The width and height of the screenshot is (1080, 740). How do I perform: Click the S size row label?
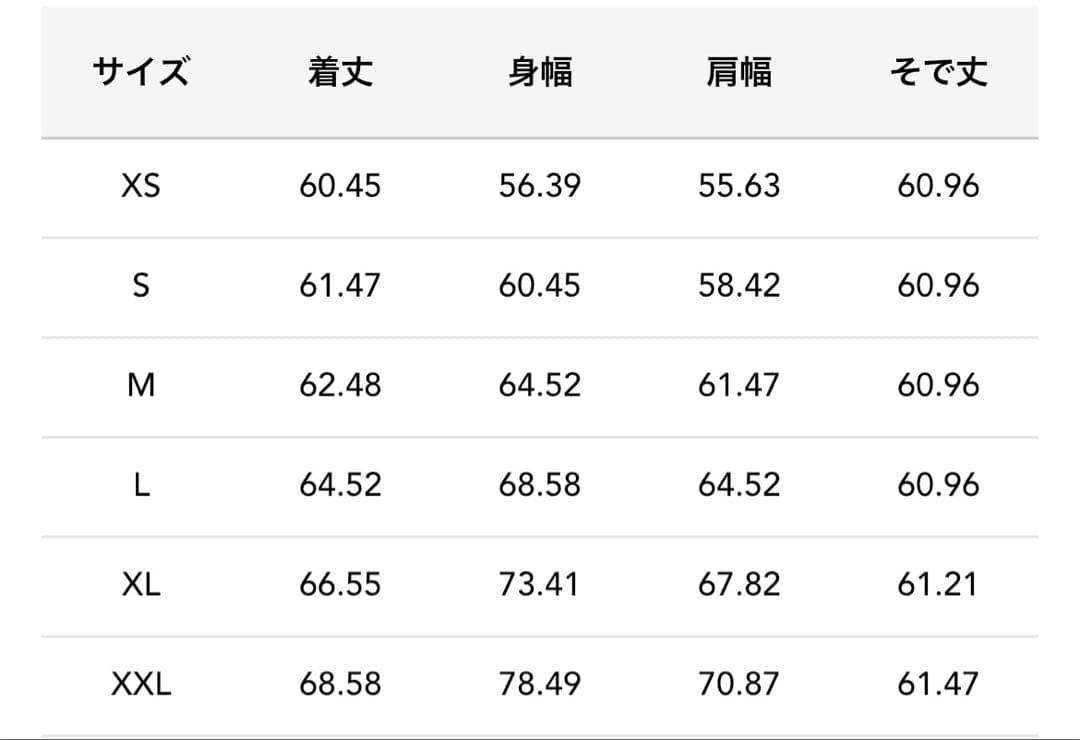[x=141, y=286]
